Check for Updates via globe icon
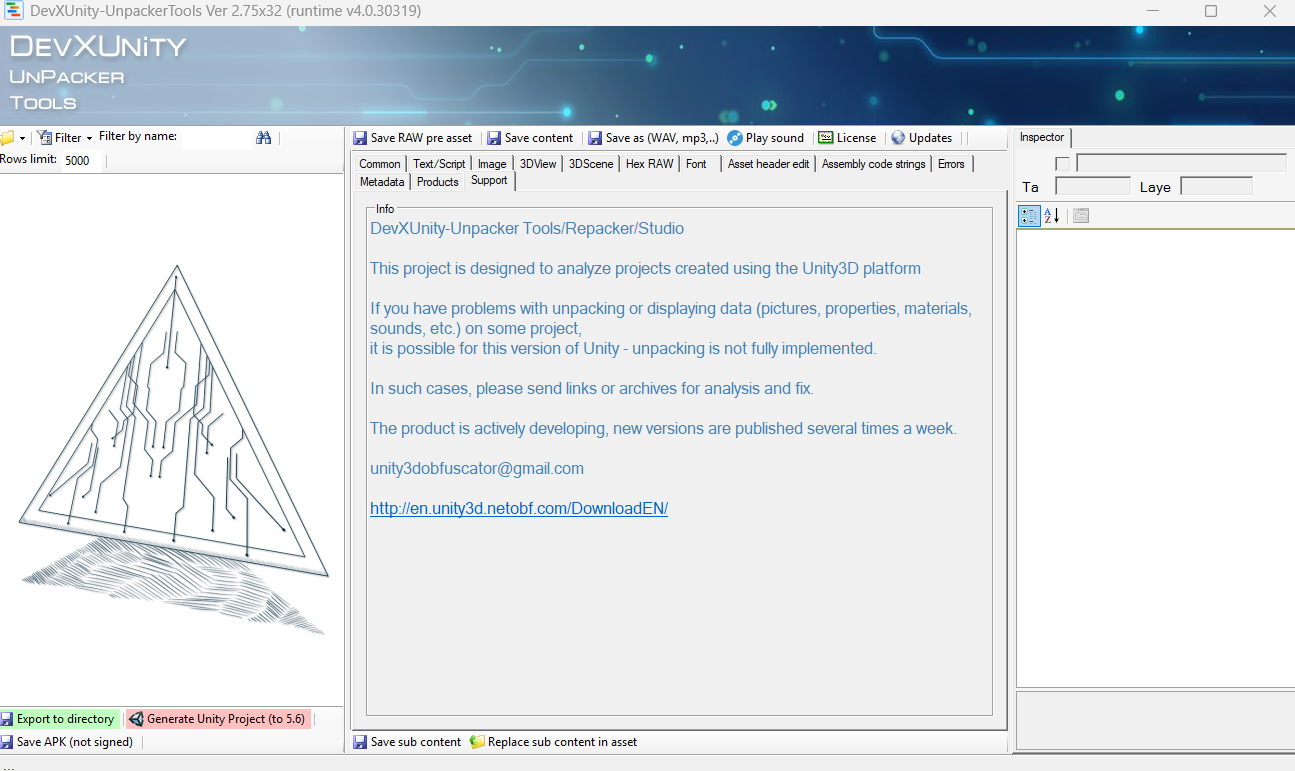Image resolution: width=1295 pixels, height=771 pixels. point(922,138)
